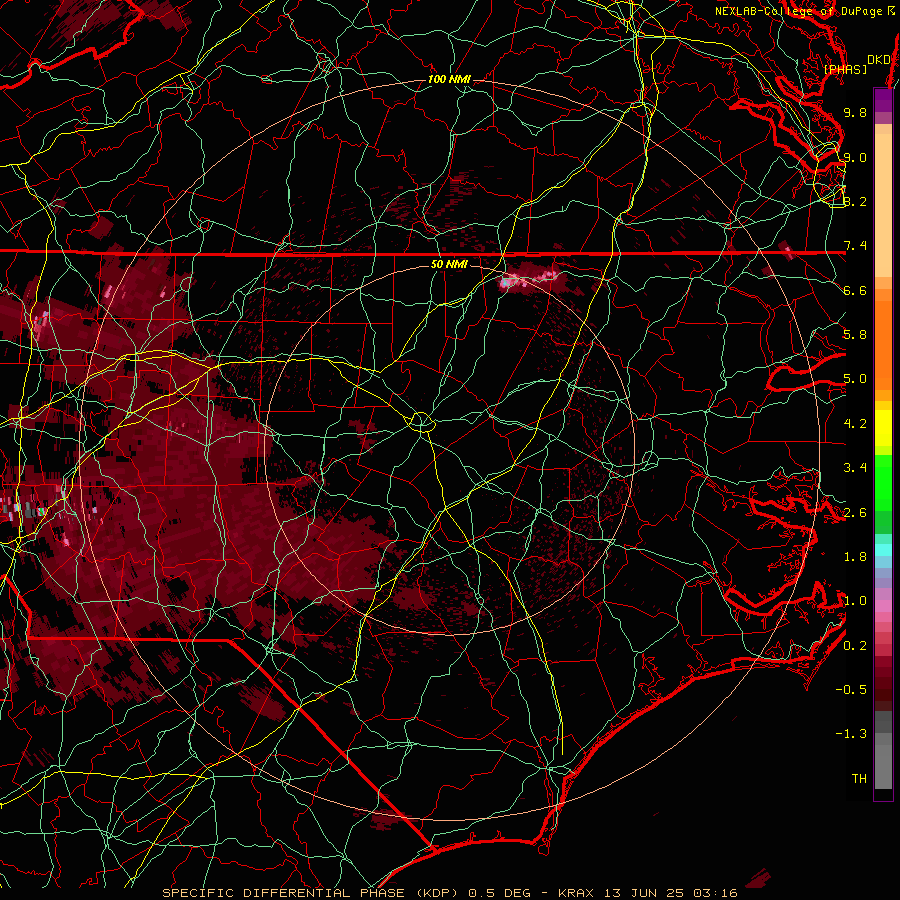900x900 pixels.
Task: Click the -0.5 scale label
Action: tap(852, 690)
